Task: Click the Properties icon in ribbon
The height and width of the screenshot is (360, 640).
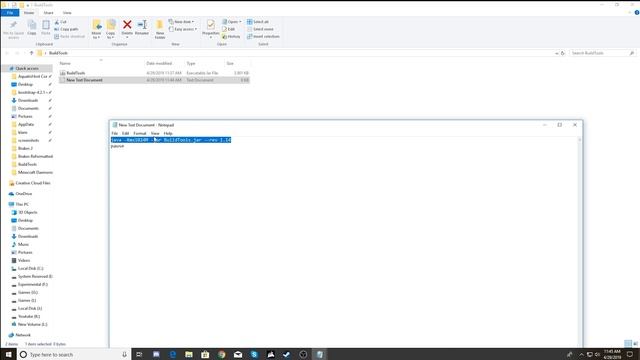Action: tap(211, 25)
